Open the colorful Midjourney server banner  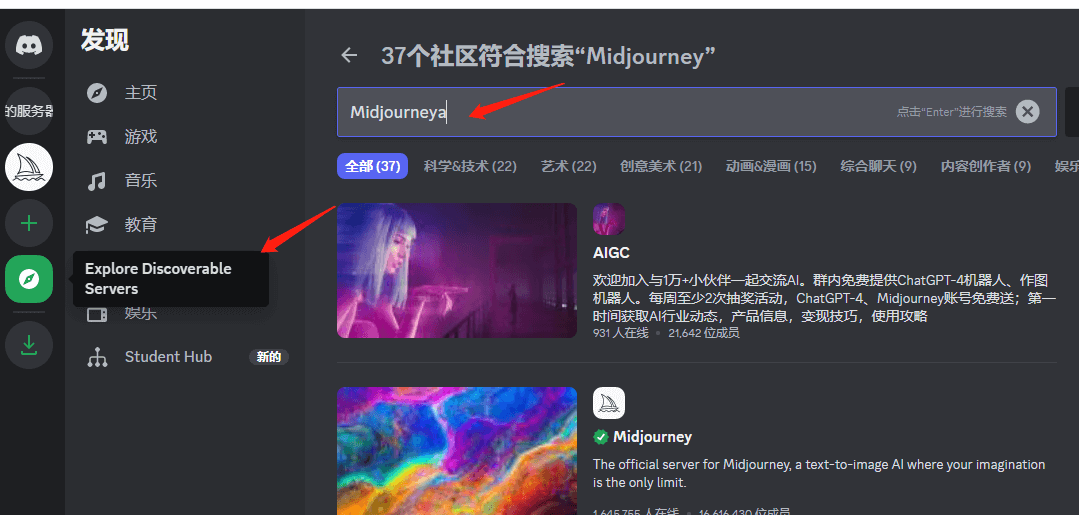click(457, 451)
